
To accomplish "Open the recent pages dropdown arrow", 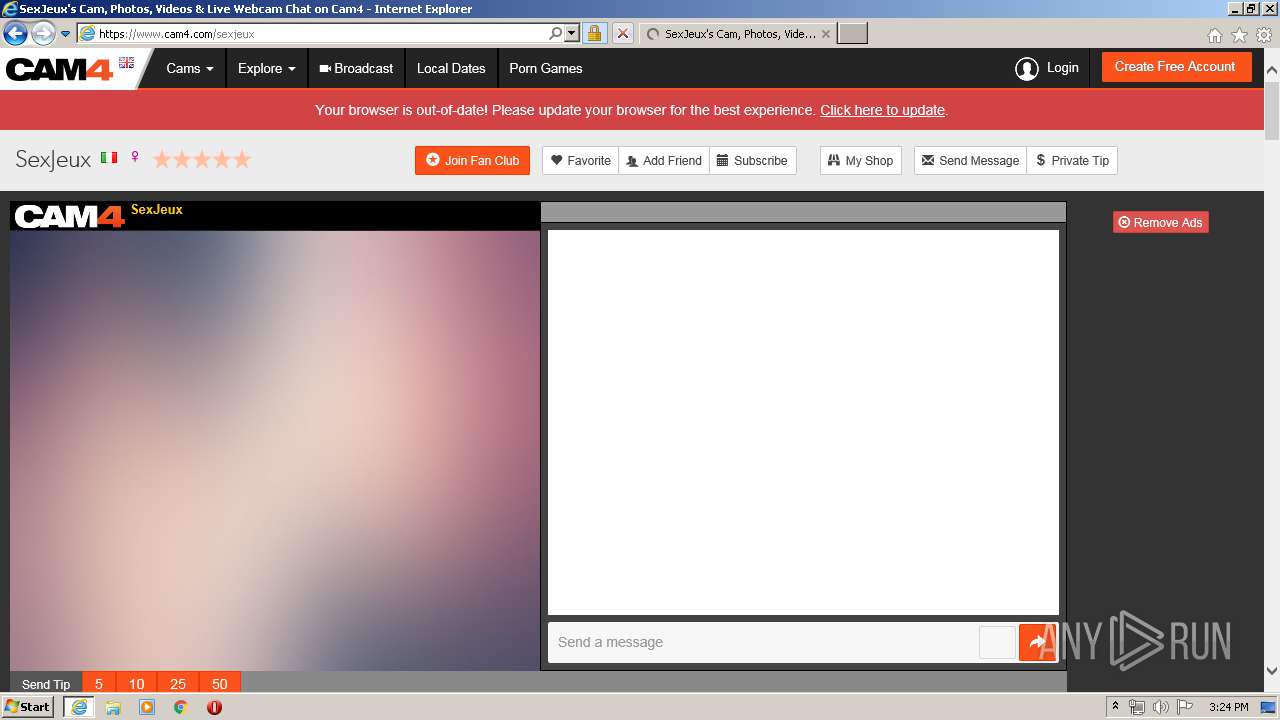I will coord(65,34).
